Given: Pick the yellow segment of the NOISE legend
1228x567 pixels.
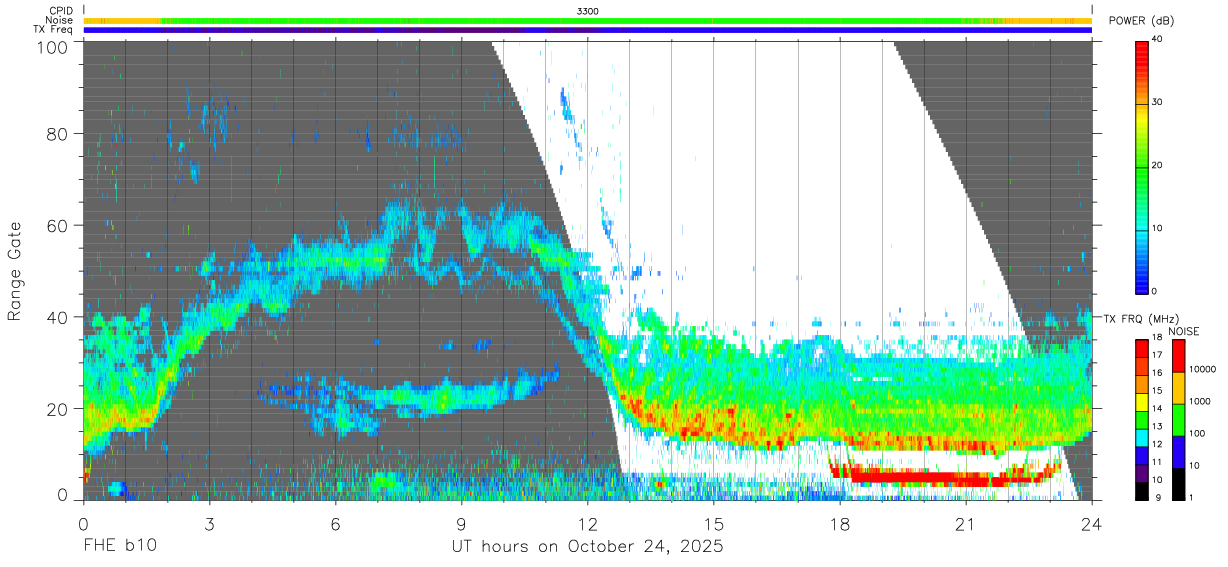Looking at the screenshot, I should [x=1177, y=388].
